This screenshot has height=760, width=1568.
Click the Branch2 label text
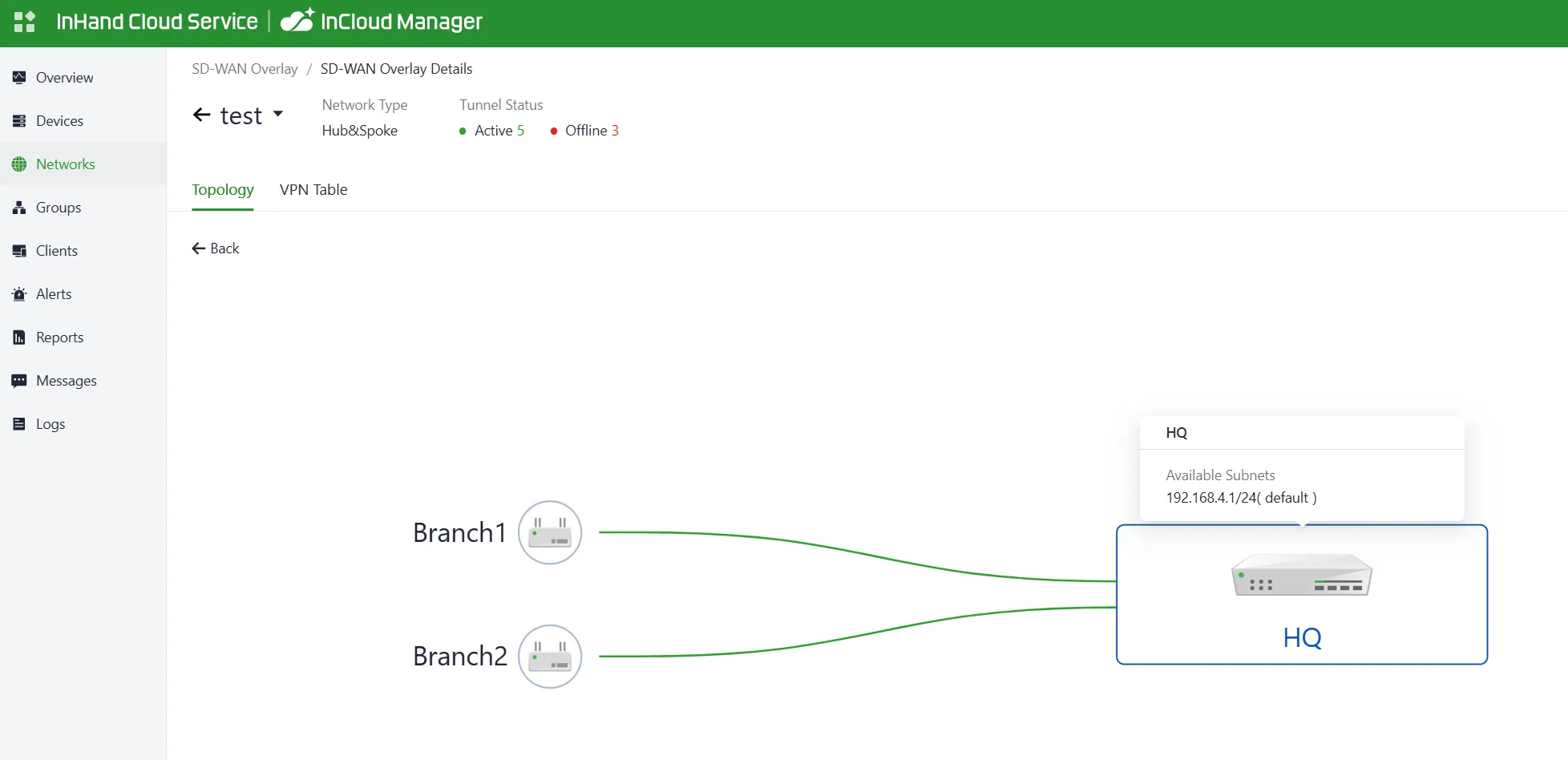[x=460, y=657]
